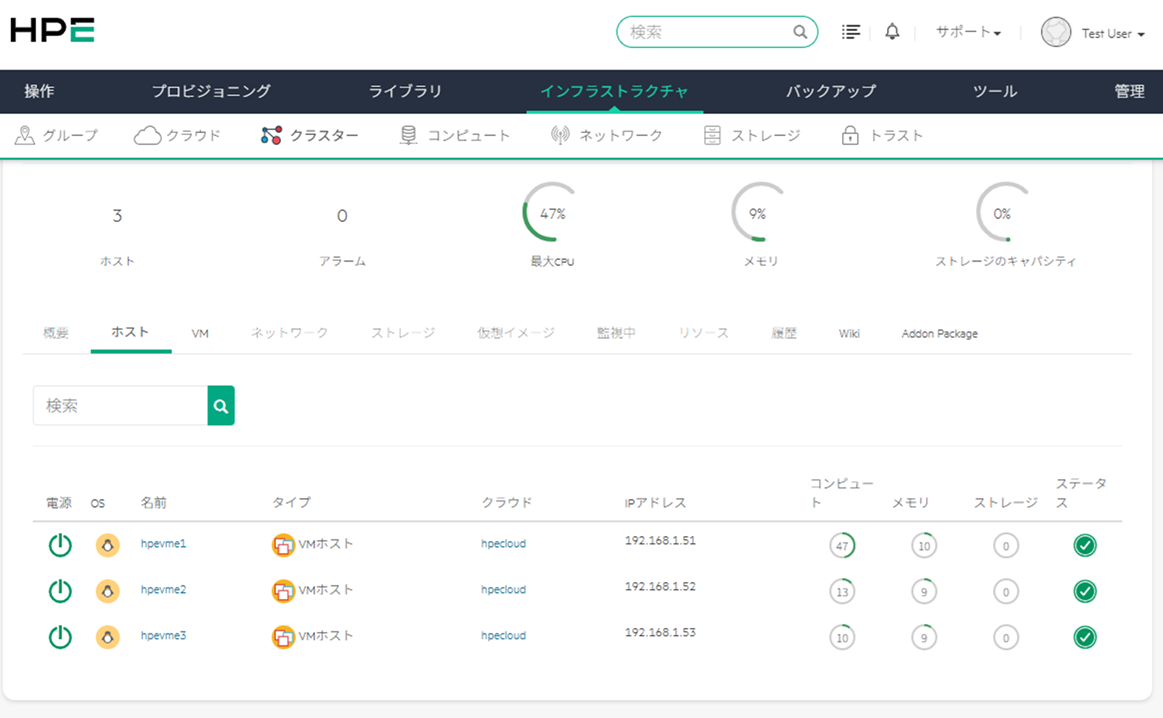Click the green status checkmark for hpevme1

click(1084, 545)
